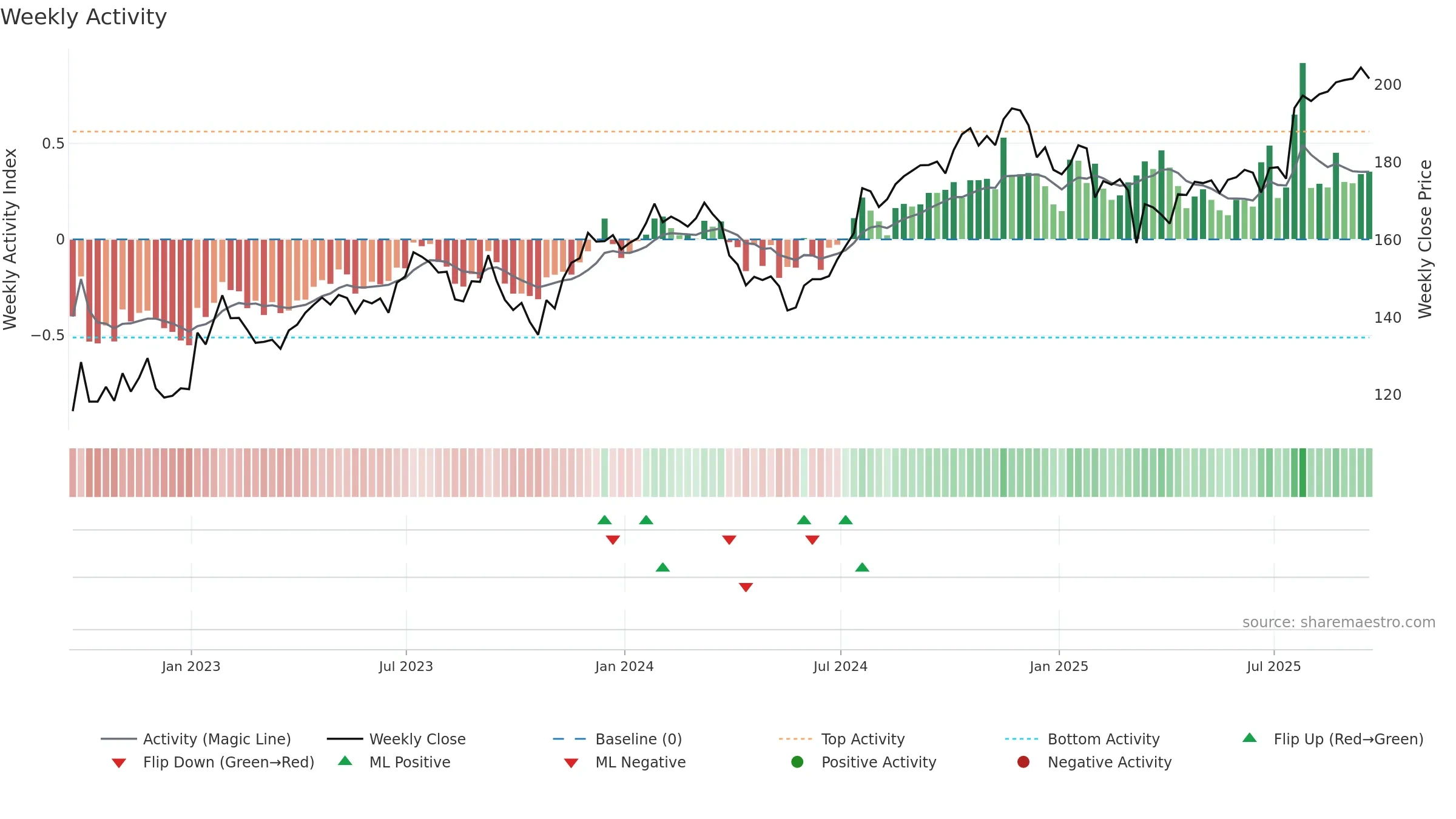Click the Jan 2023 axis label
The width and height of the screenshot is (1456, 819).
click(x=191, y=667)
